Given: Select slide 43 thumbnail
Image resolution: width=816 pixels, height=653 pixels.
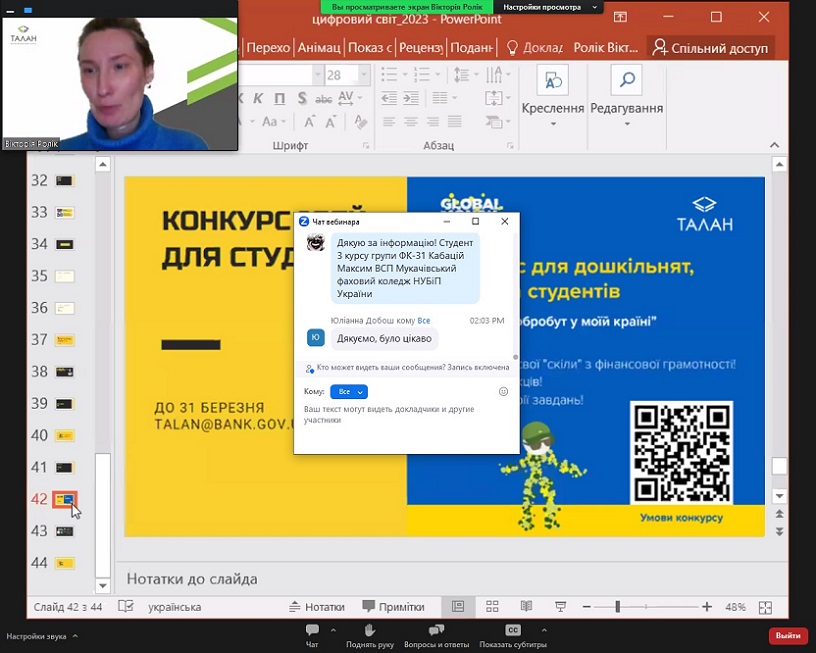Looking at the screenshot, I should tap(65, 531).
